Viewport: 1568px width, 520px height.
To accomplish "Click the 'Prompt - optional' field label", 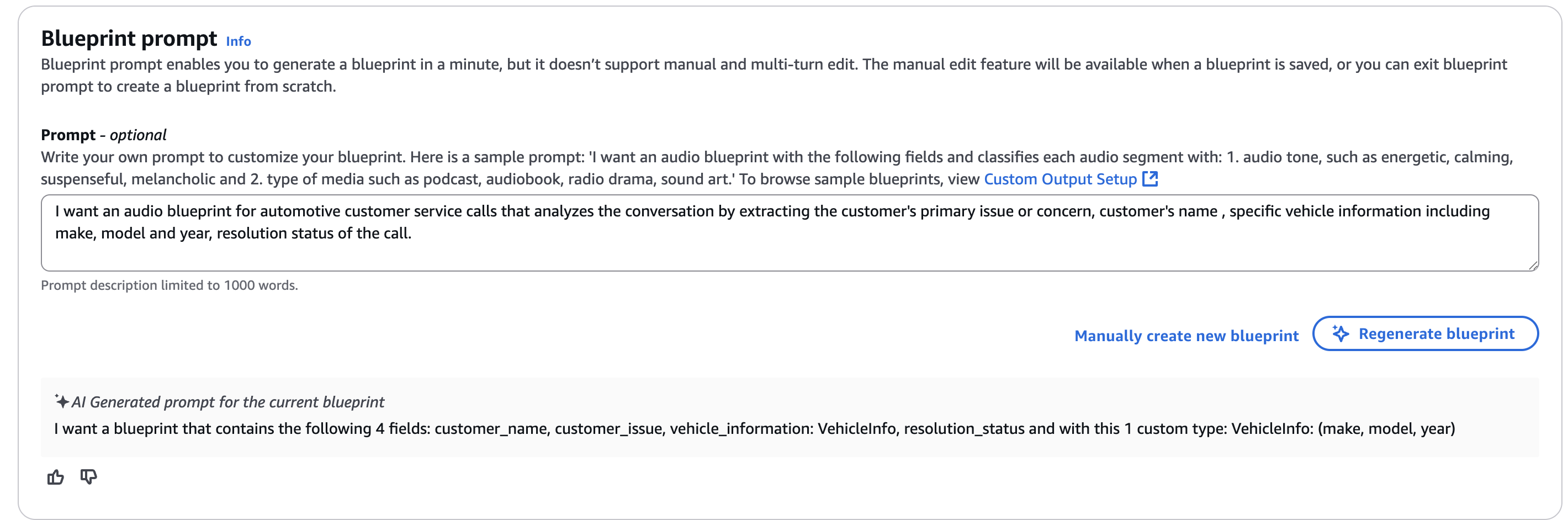I will (103, 135).
